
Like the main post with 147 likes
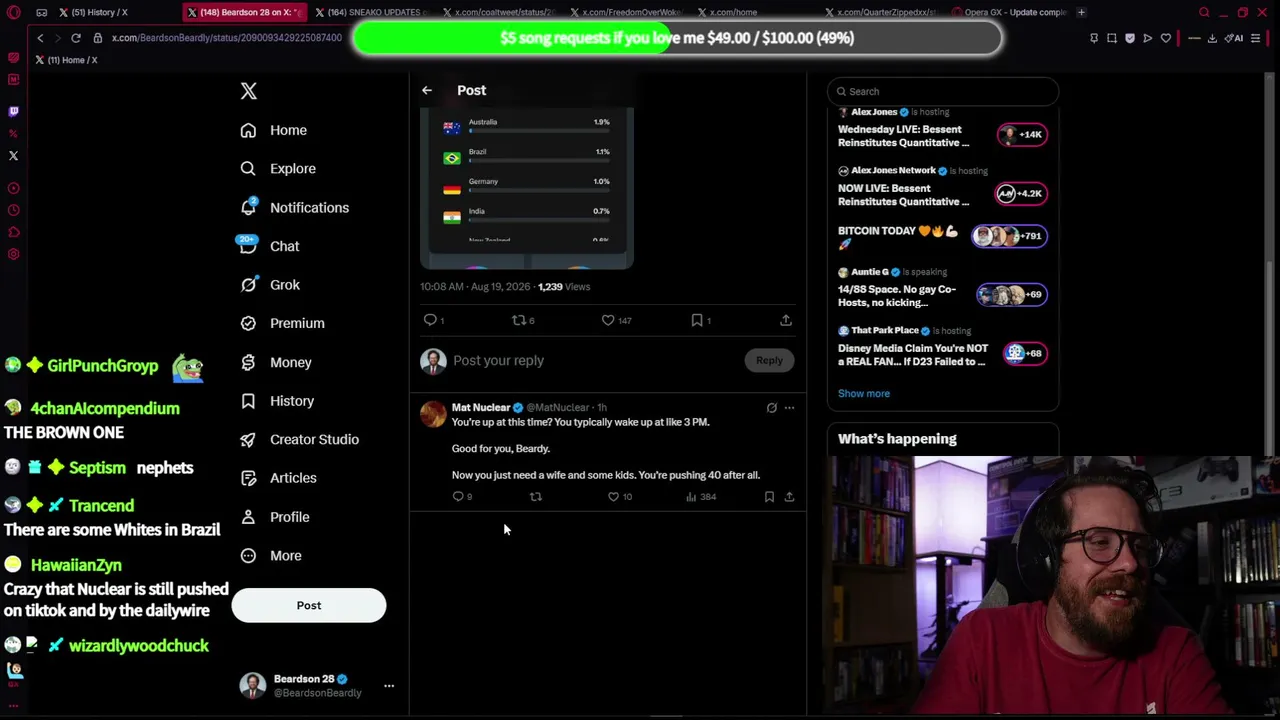pyautogui.click(x=608, y=320)
